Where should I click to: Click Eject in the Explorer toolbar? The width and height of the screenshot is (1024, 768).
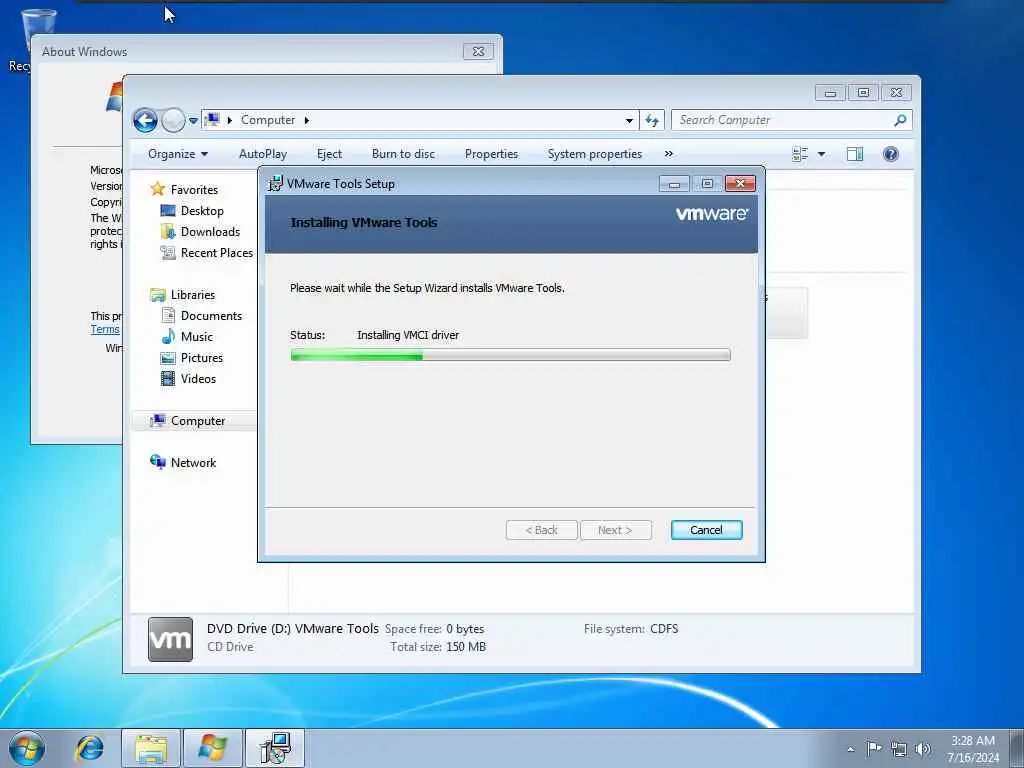(329, 154)
